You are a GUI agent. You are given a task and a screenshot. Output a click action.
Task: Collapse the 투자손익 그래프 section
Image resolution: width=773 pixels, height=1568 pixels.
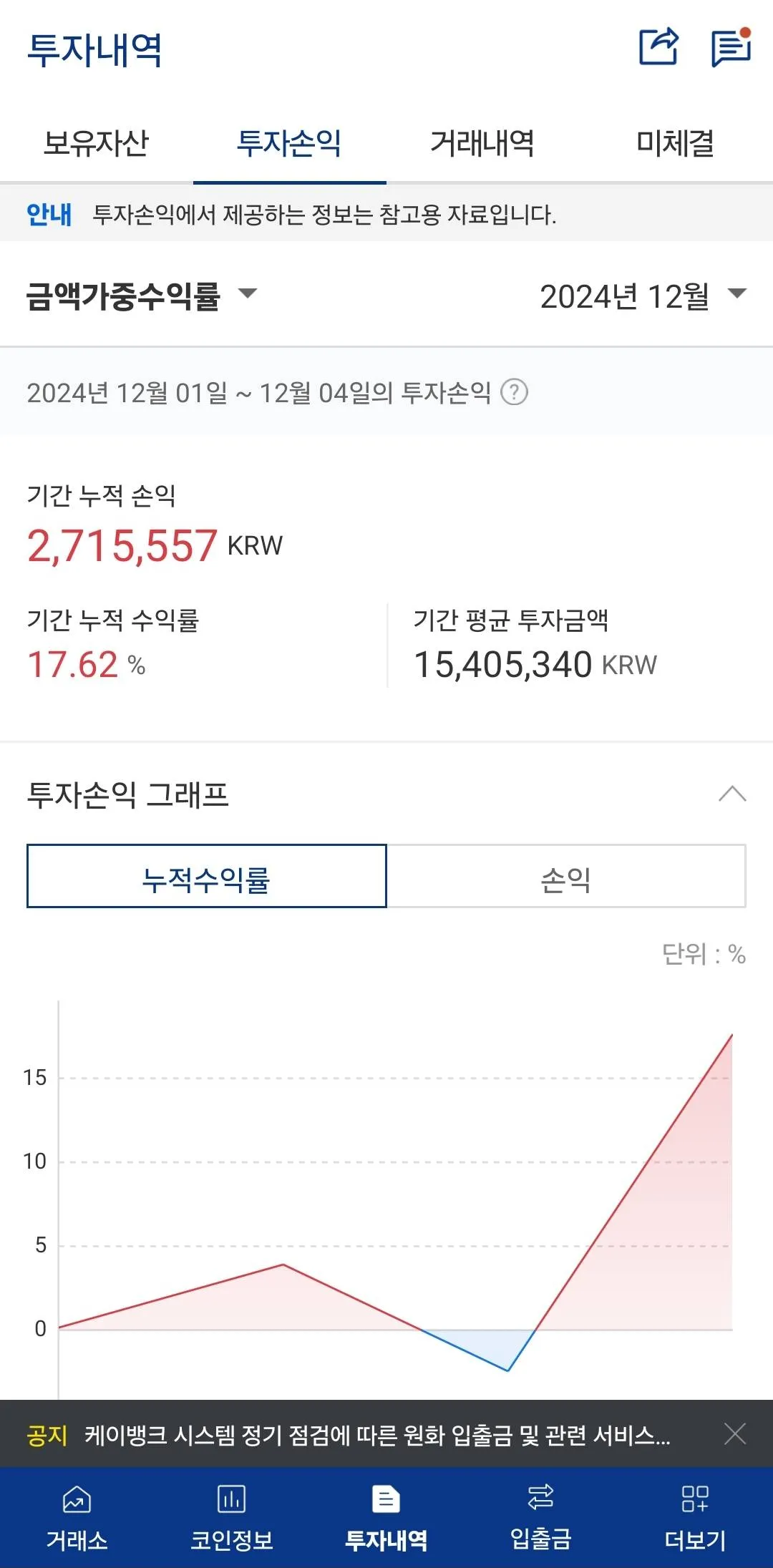tap(732, 794)
